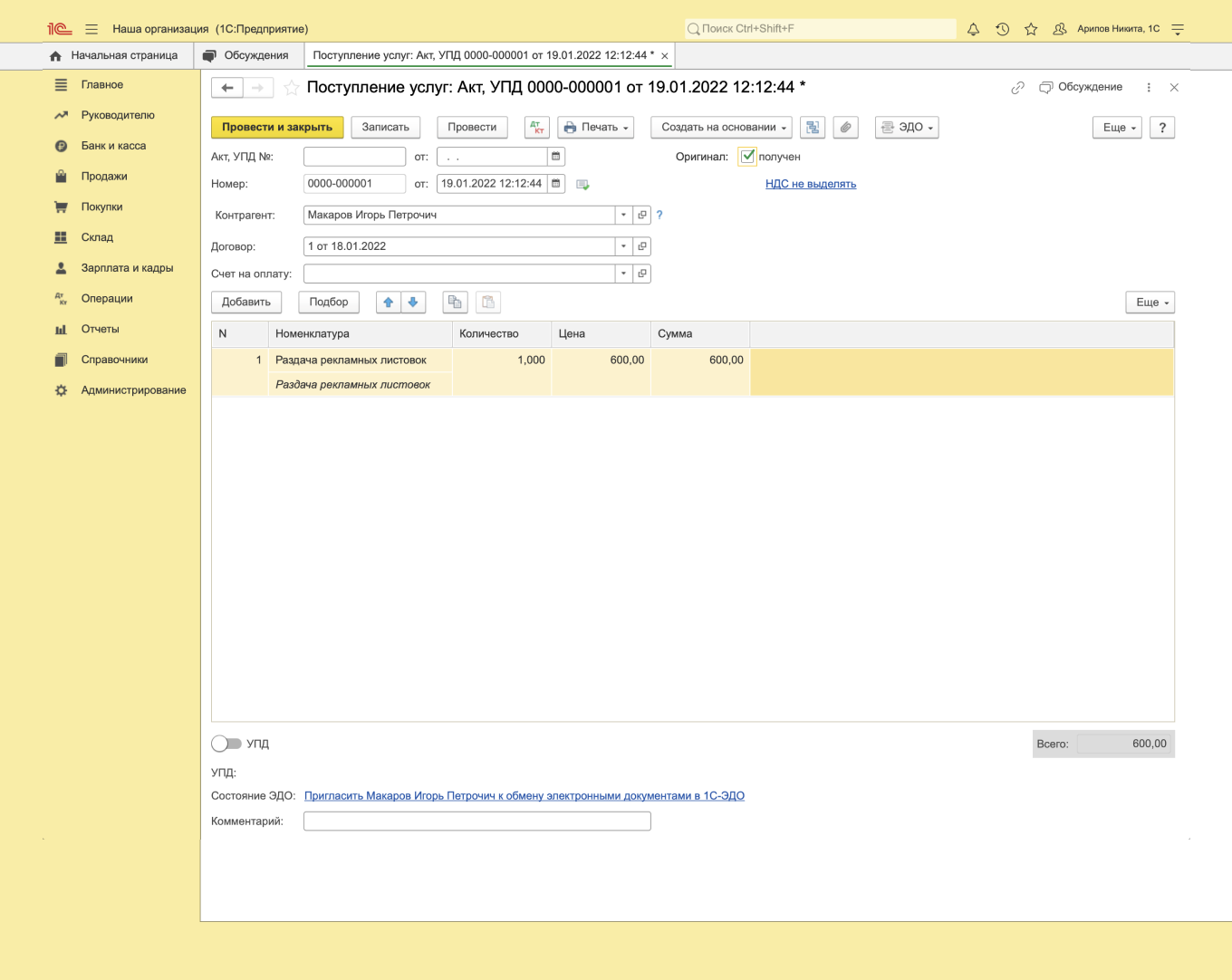This screenshot has width=1232, height=980.
Task: Open the Создать на основании dropdown
Action: (x=721, y=128)
